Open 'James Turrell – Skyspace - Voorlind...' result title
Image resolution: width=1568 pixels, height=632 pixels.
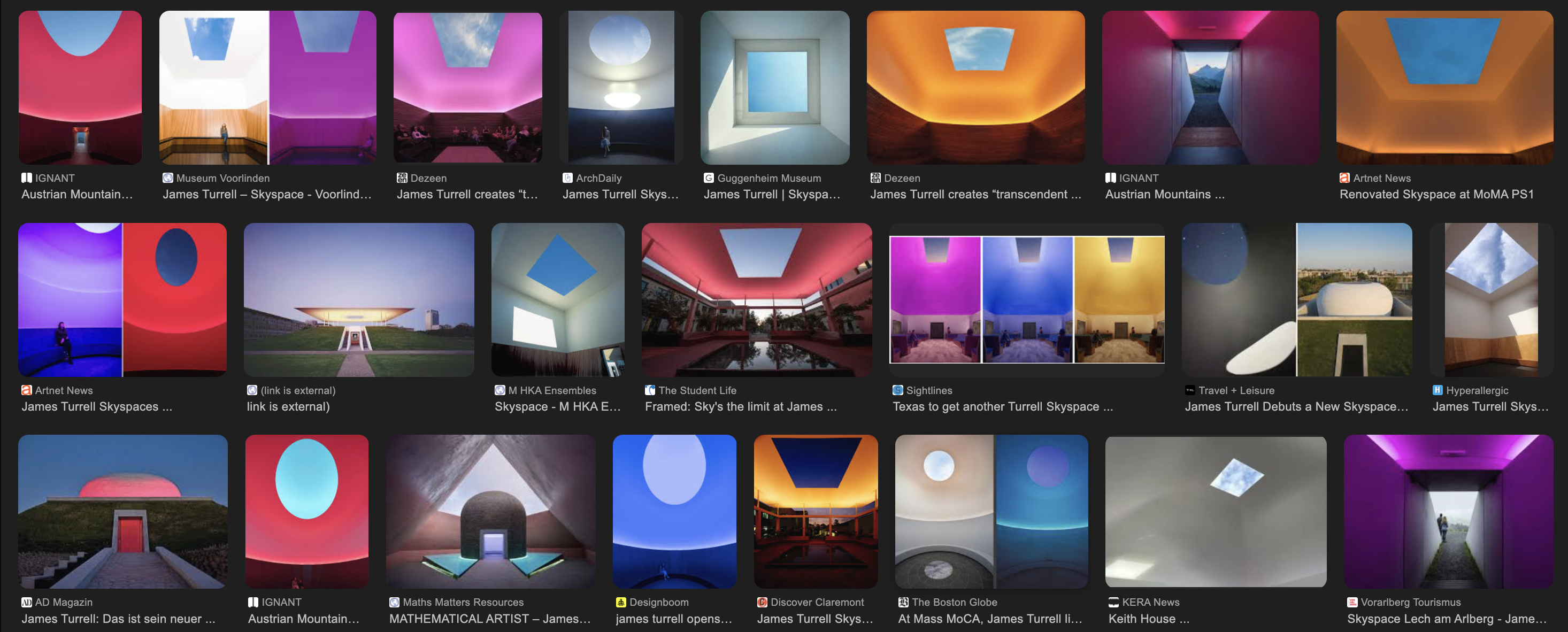click(267, 194)
